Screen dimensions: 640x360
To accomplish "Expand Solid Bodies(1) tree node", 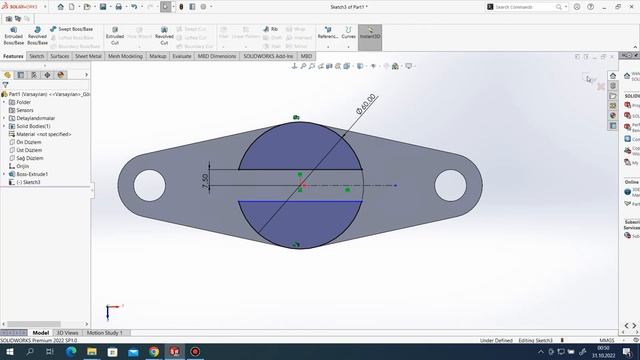I will point(4,126).
